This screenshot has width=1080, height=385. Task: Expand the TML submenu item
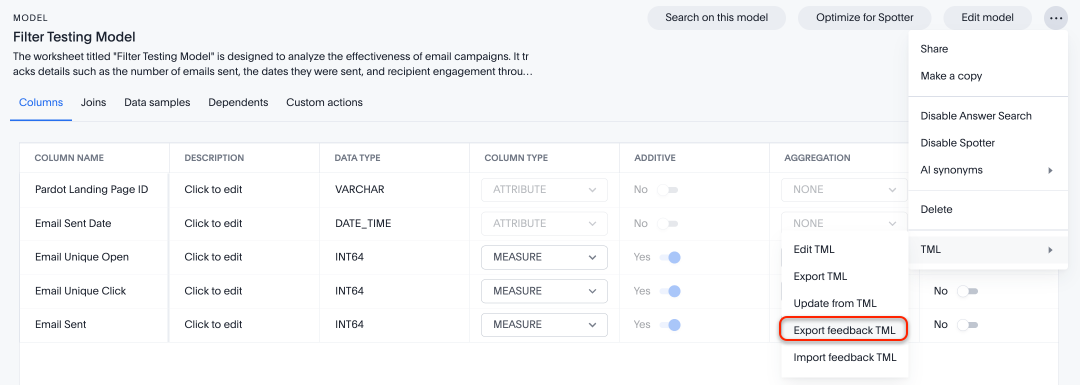pos(988,250)
